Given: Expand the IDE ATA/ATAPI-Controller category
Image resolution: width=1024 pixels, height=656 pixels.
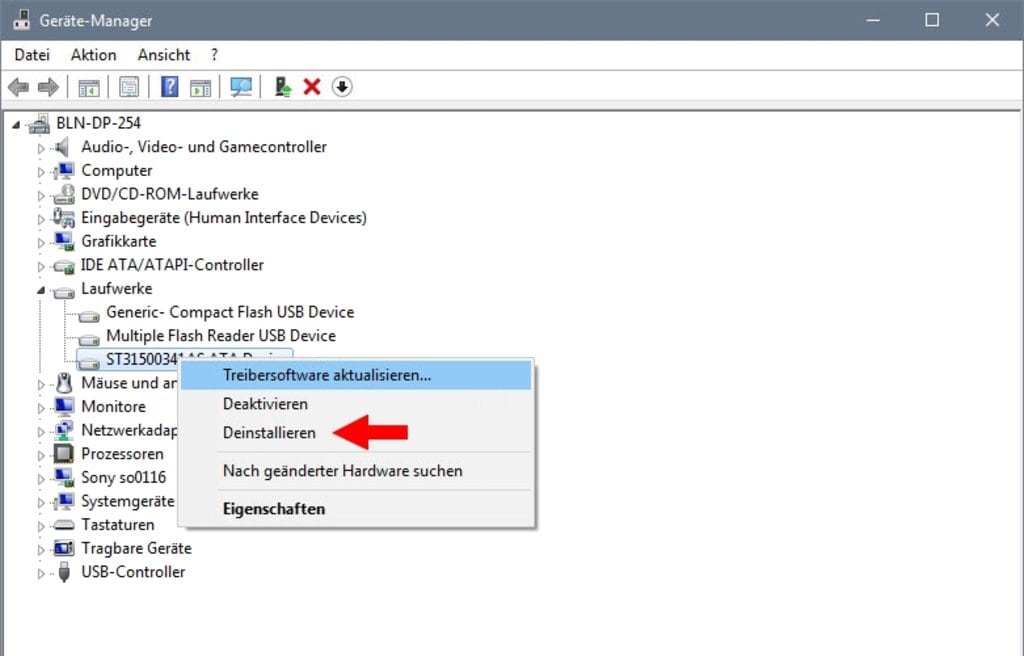Looking at the screenshot, I should 40,266.
